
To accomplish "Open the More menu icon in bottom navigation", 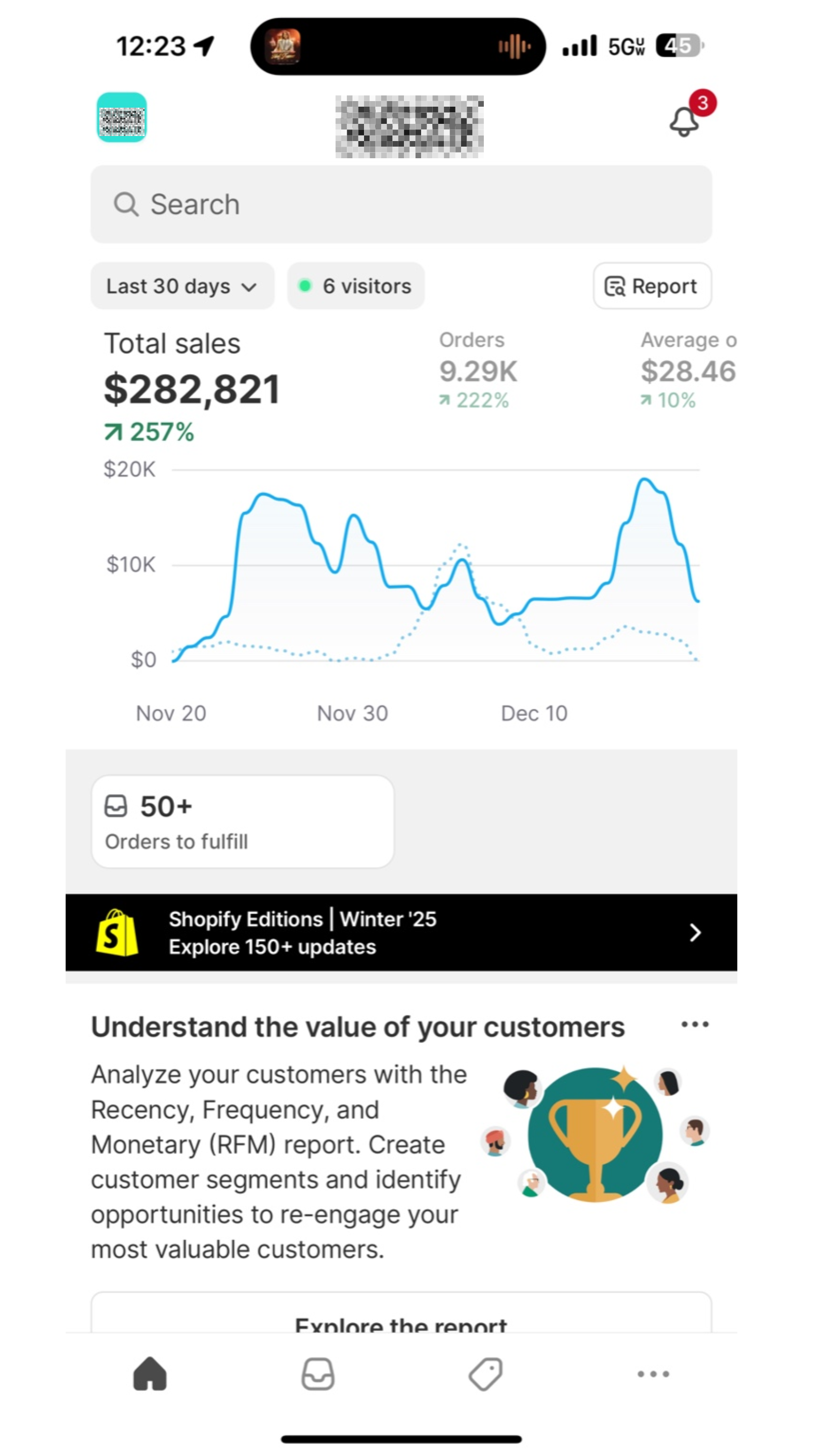I will 652,1375.
